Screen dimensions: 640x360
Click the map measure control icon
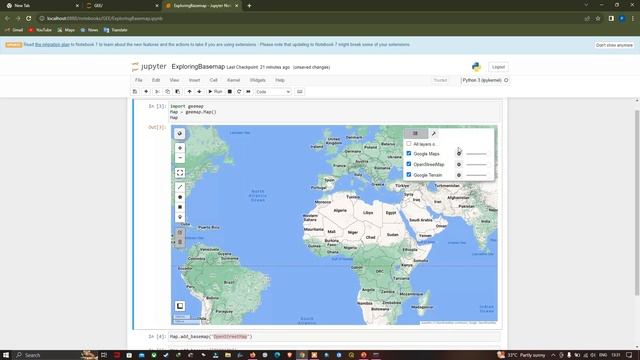tap(180, 306)
